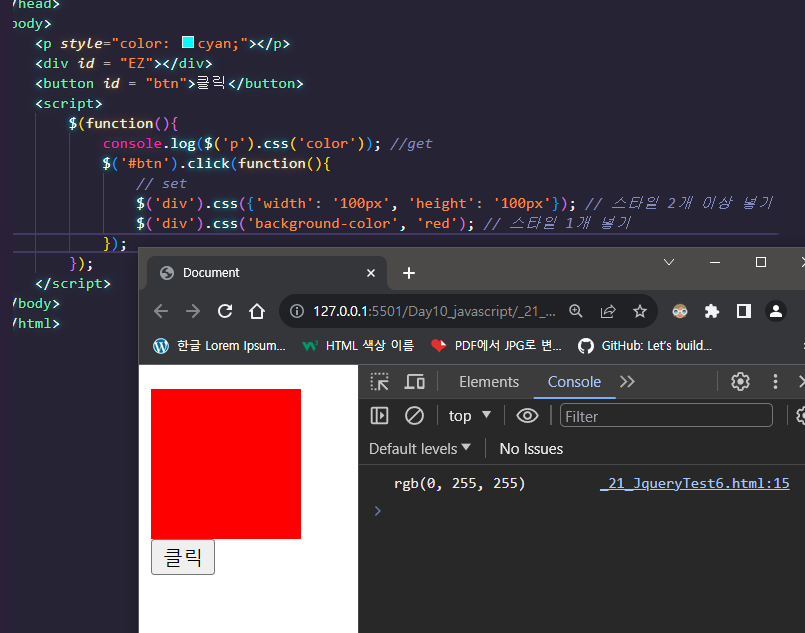
Task: Bookmark this page with the star
Action: (640, 311)
